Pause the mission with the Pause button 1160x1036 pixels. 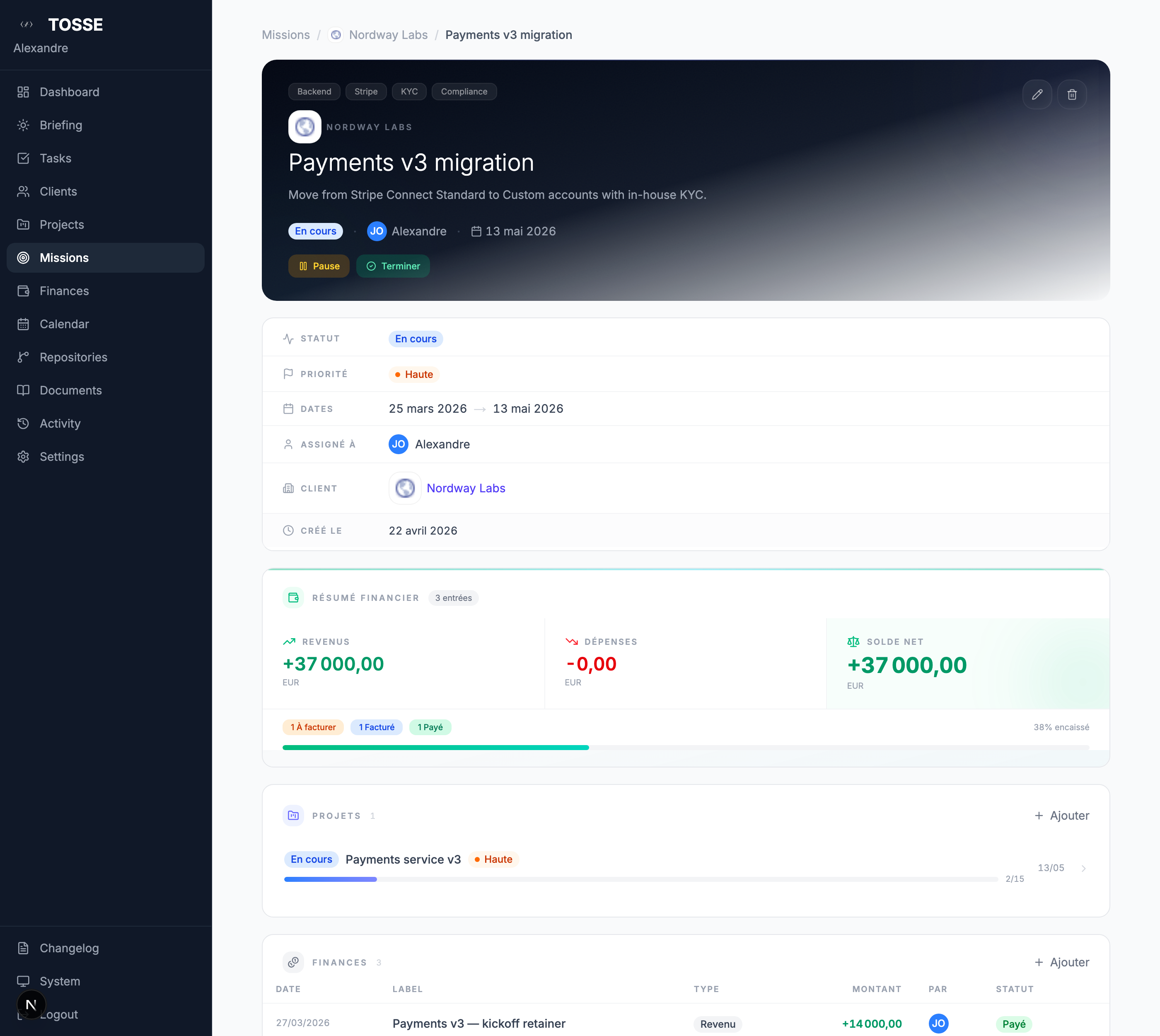point(319,266)
